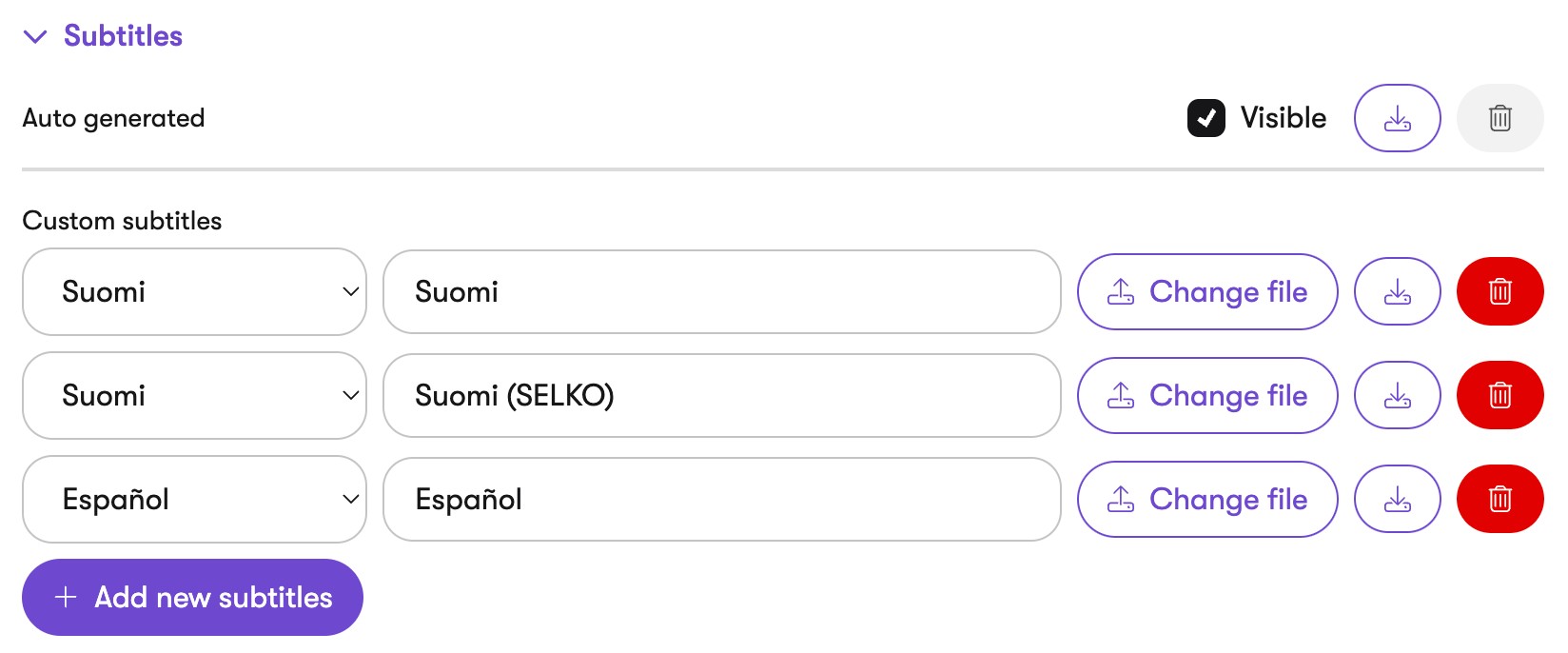The image size is (1568, 653).
Task: Download the Español subtitle file
Action: 1397,499
